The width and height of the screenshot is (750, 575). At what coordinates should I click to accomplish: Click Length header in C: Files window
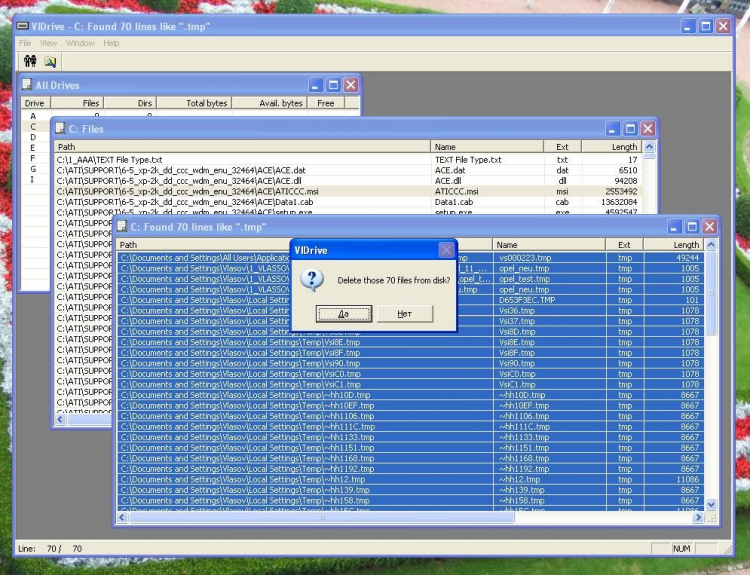(x=612, y=147)
